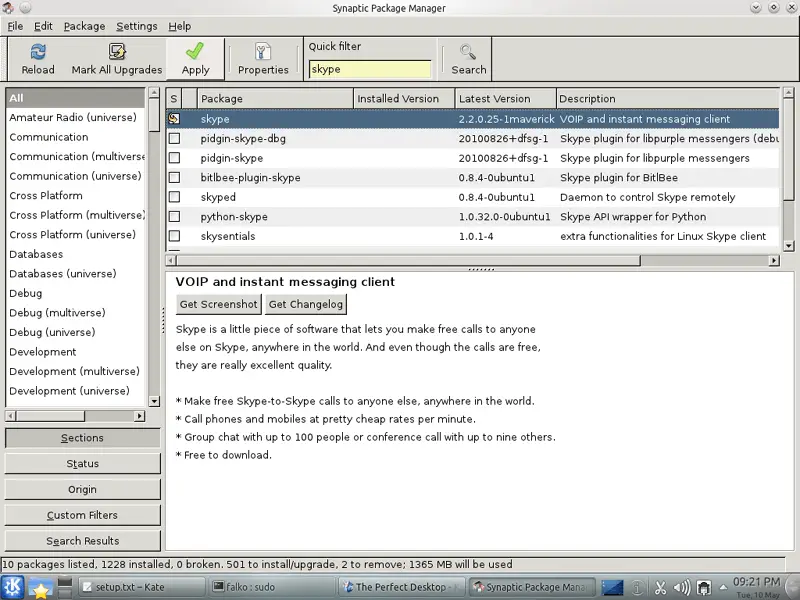Open the package Properties toolbar icon
The image size is (800, 600).
click(x=263, y=52)
